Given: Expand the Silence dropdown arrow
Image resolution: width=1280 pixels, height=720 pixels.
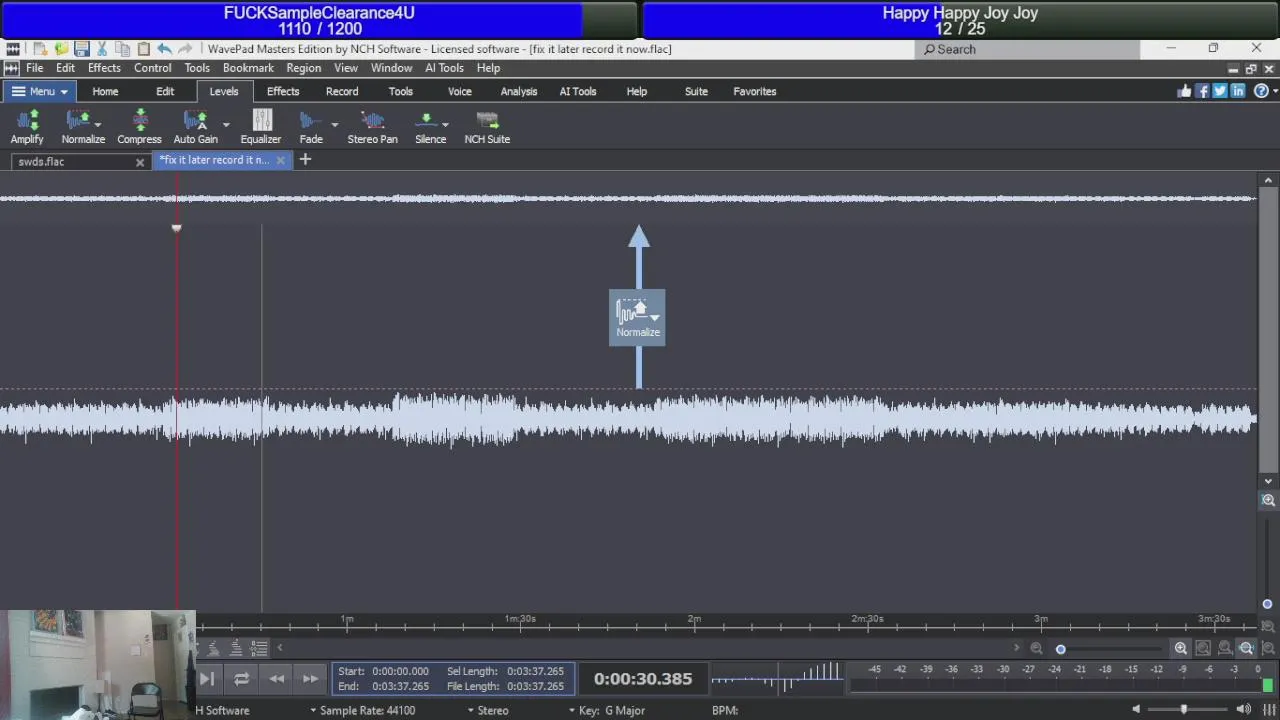Looking at the screenshot, I should pyautogui.click(x=445, y=125).
